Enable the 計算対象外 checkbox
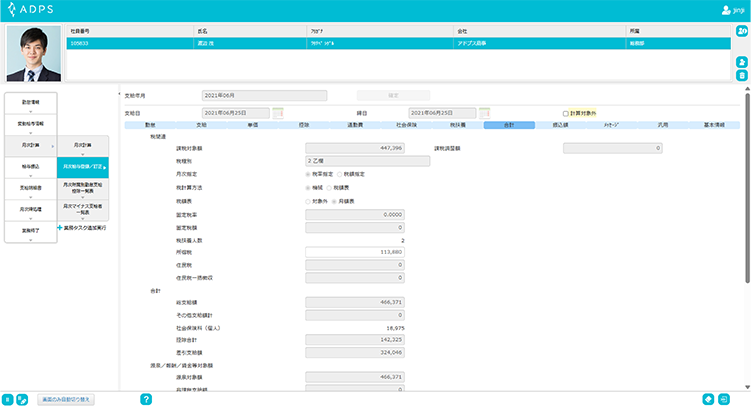This screenshot has height=412, width=751. 566,113
